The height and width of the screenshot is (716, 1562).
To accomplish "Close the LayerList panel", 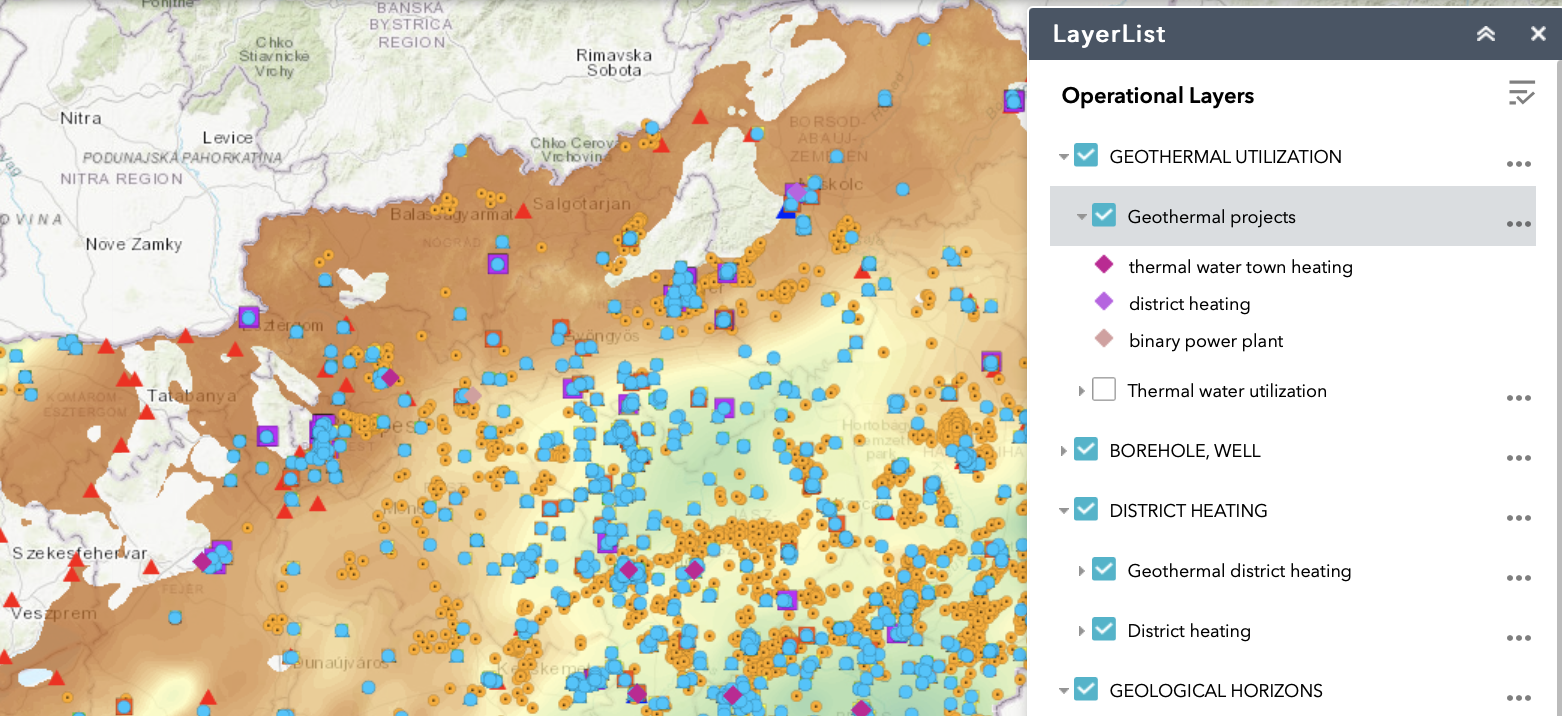I will click(x=1537, y=33).
